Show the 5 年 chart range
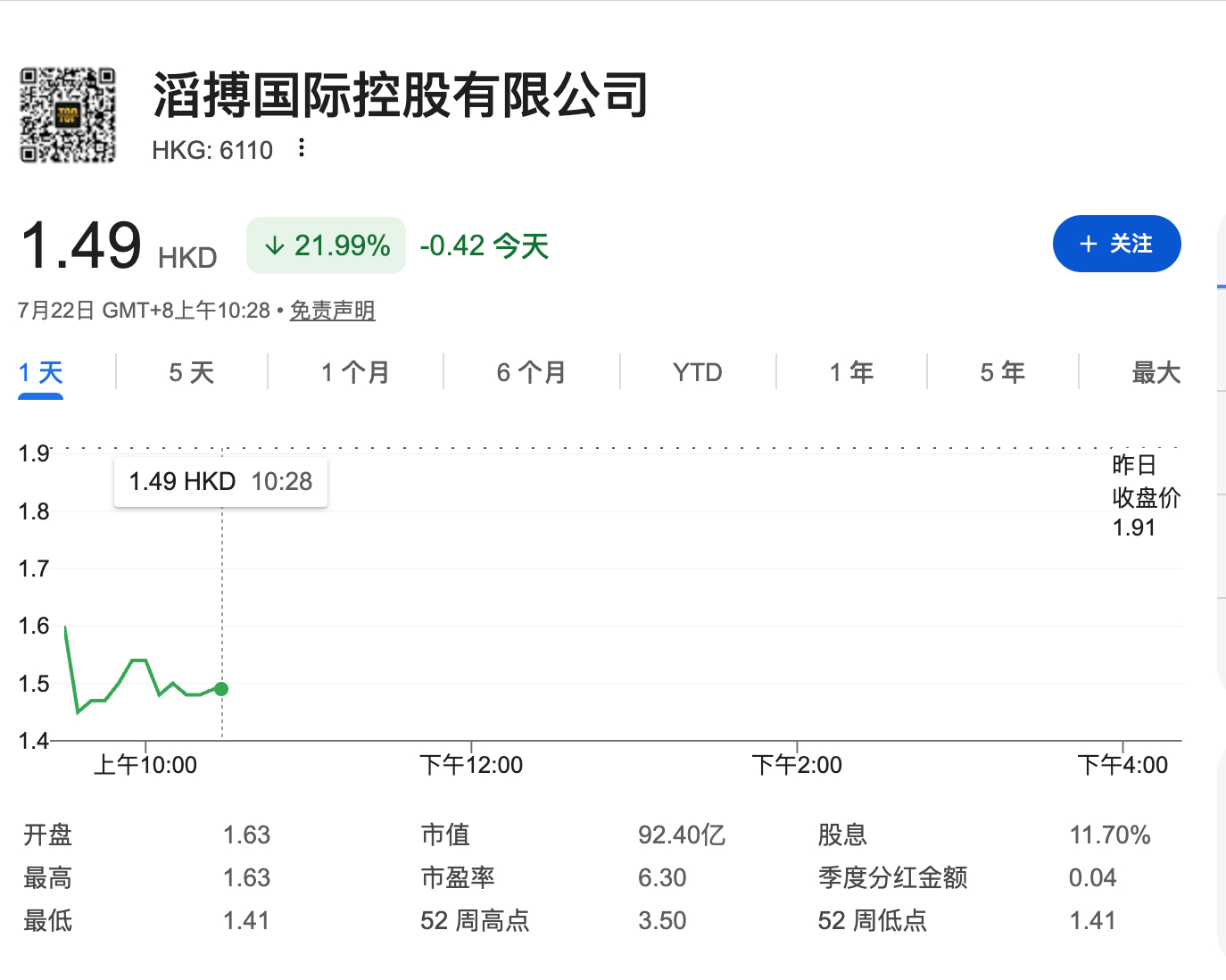 (1002, 372)
